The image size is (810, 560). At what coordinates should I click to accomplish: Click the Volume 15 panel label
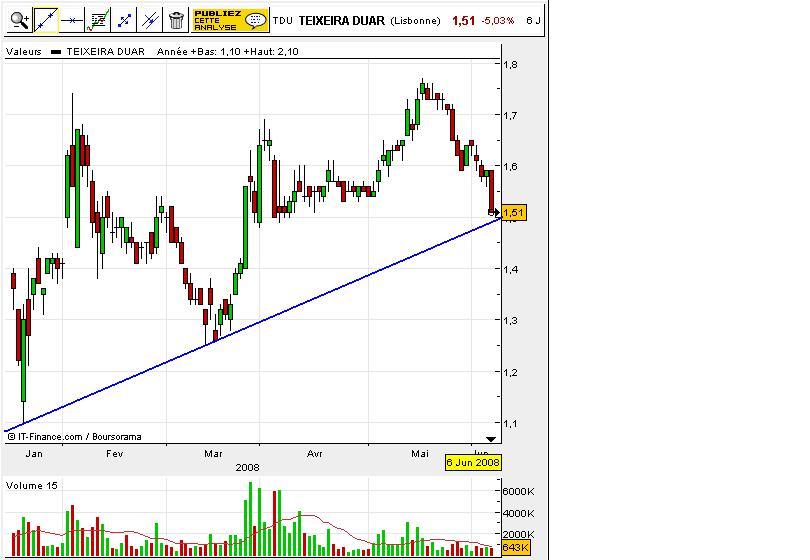(x=32, y=486)
